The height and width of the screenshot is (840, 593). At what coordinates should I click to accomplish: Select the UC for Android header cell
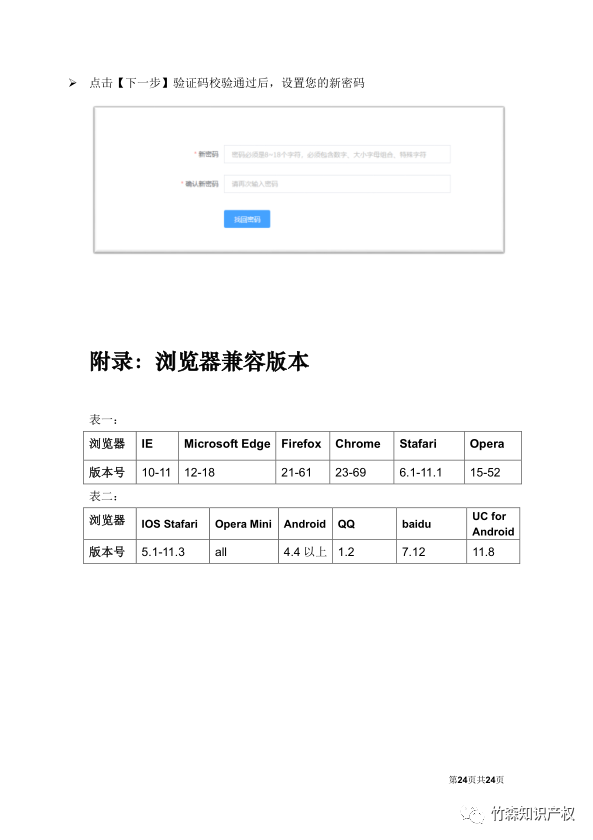493,523
